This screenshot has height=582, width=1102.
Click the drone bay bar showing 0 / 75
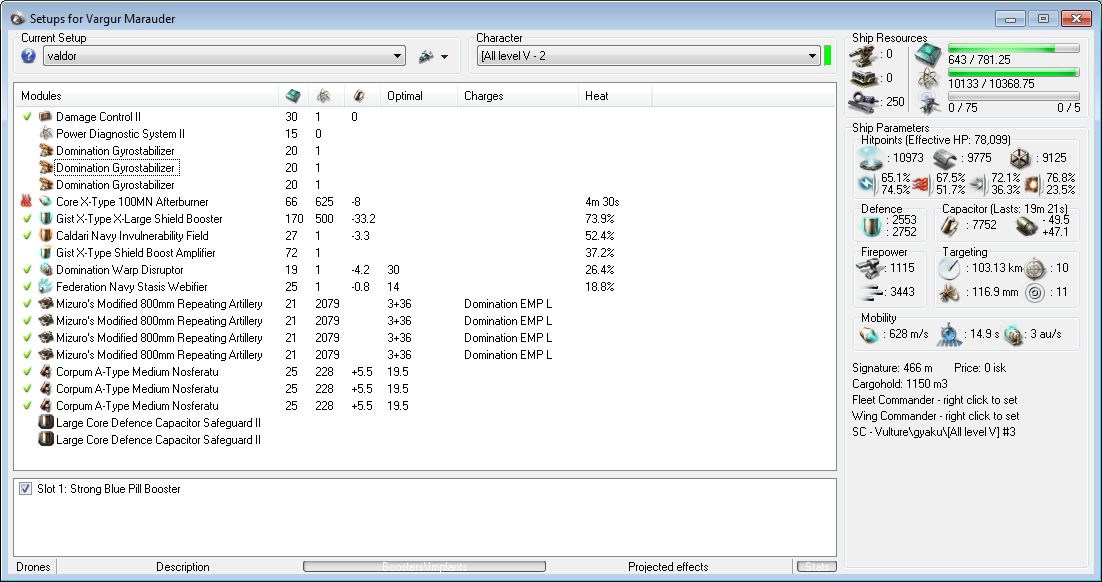pyautogui.click(x=1013, y=96)
